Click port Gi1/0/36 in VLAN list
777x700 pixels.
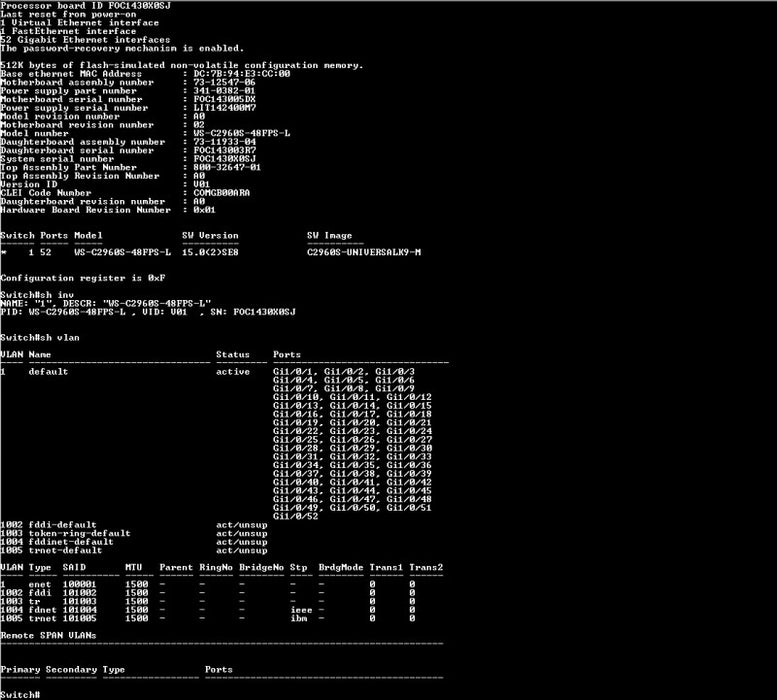[409, 465]
